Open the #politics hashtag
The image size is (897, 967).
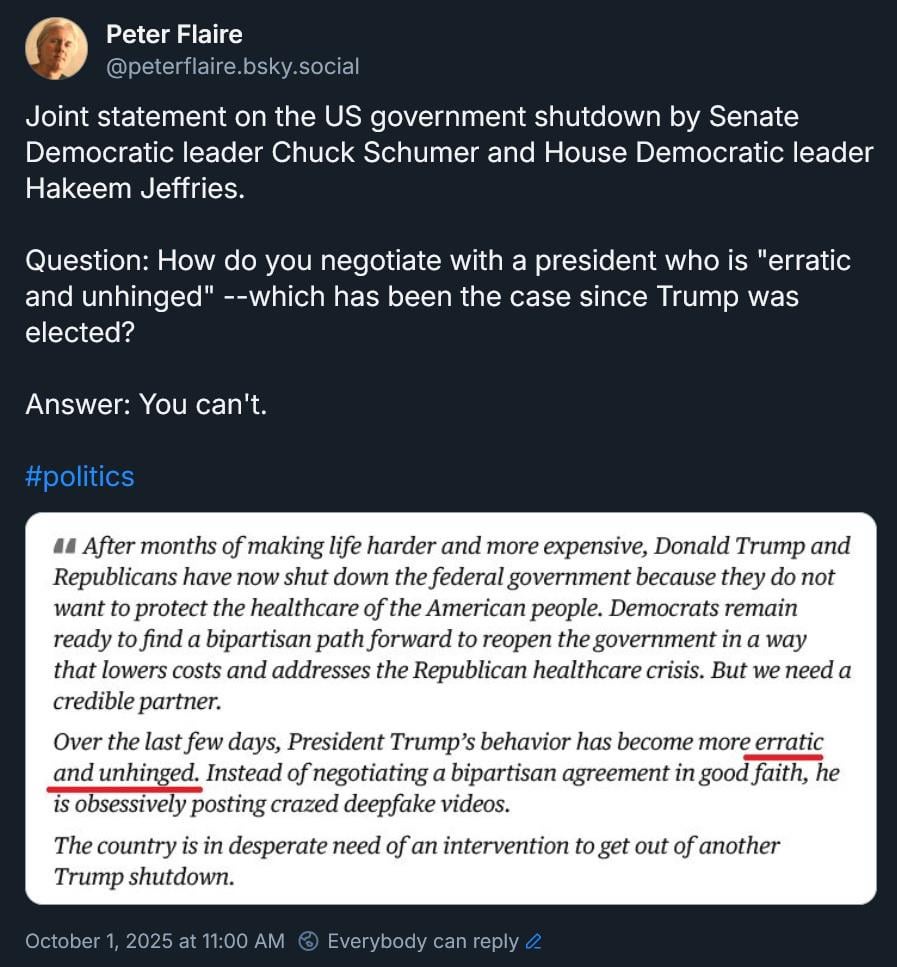tap(79, 476)
